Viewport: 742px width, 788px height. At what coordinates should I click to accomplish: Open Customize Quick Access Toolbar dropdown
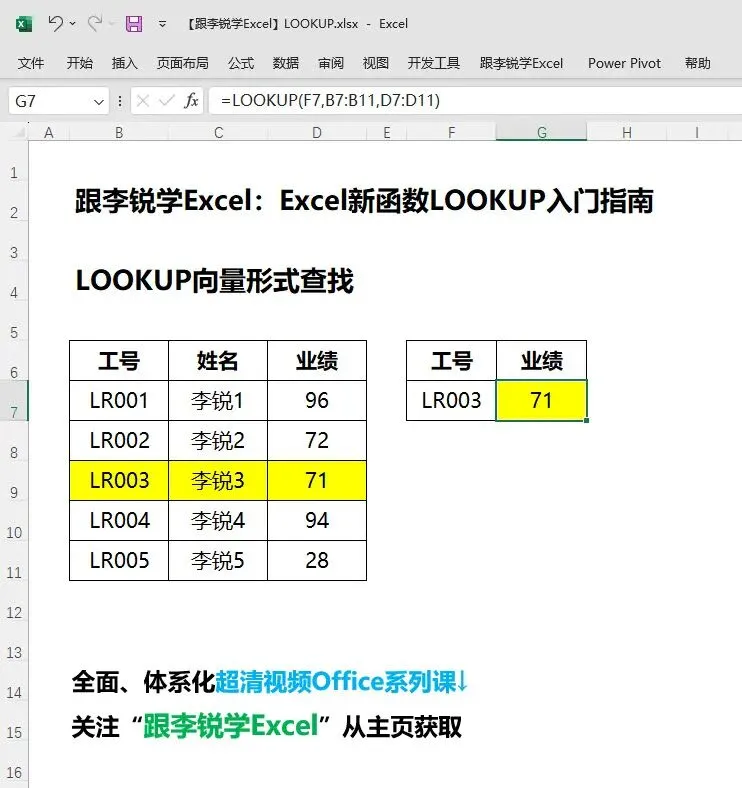(162, 24)
